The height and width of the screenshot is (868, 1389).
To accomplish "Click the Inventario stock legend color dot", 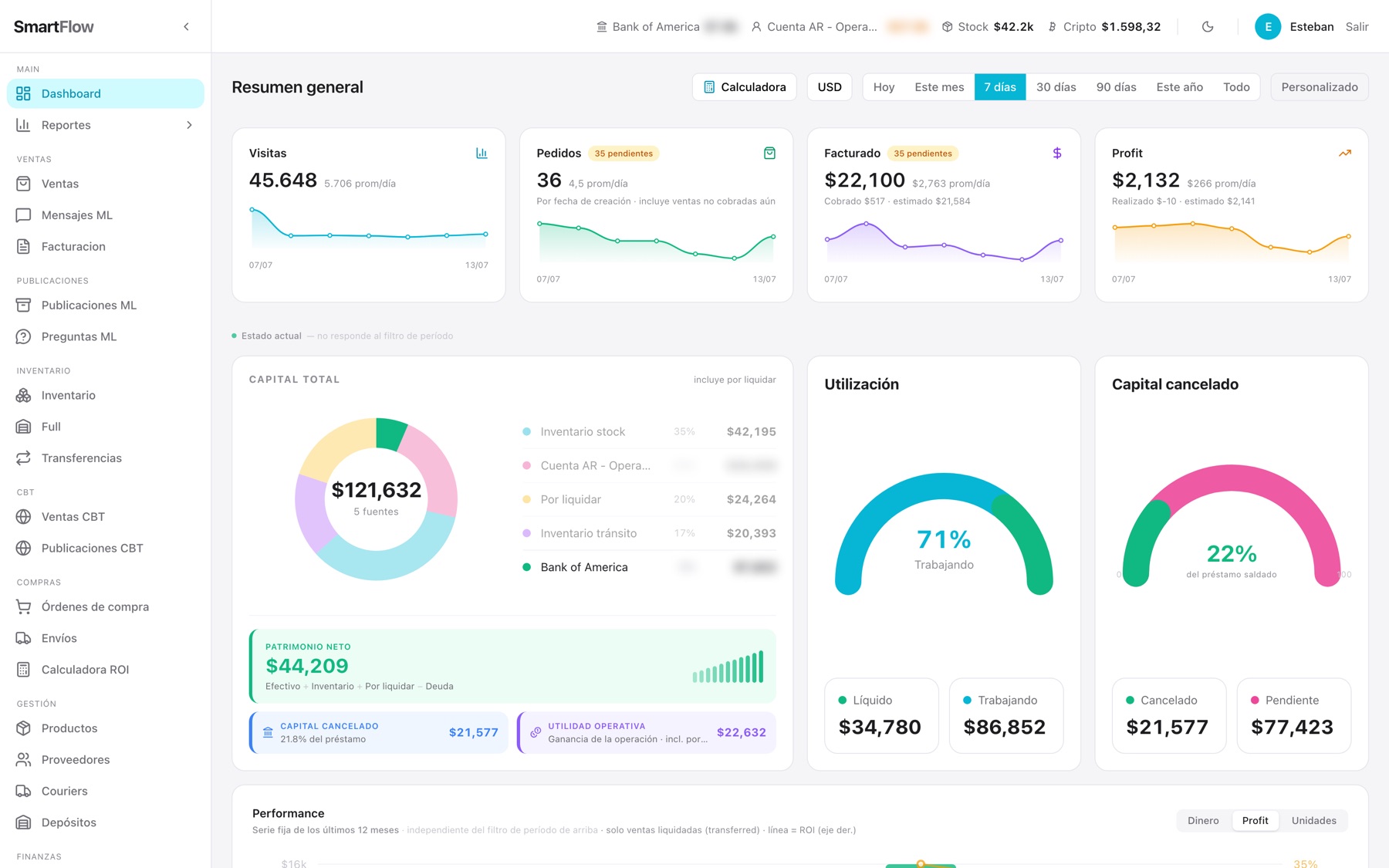I will [x=526, y=431].
